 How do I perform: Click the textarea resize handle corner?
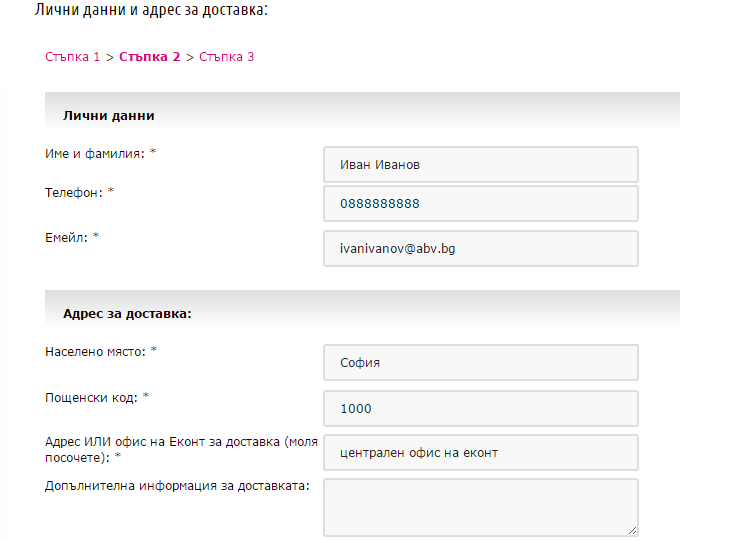[633, 531]
